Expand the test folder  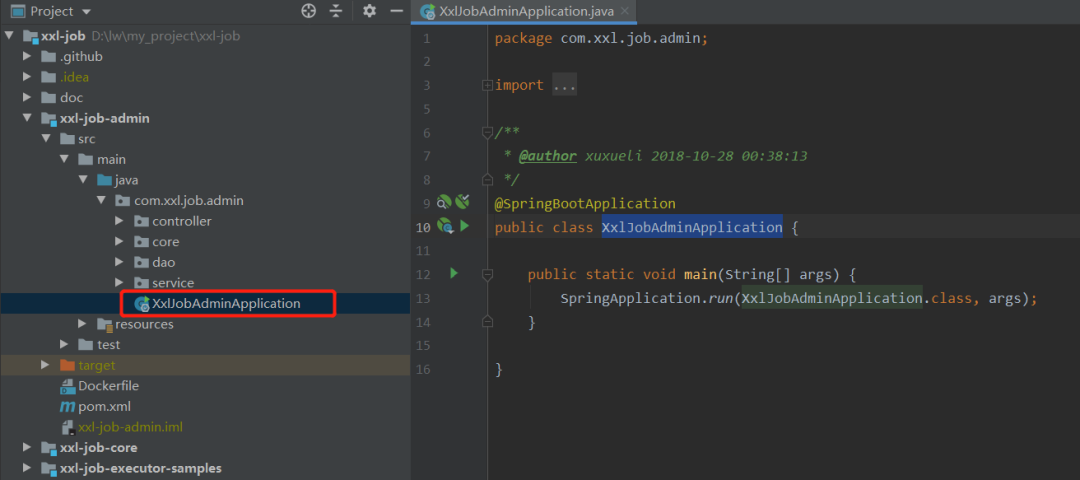click(x=64, y=344)
